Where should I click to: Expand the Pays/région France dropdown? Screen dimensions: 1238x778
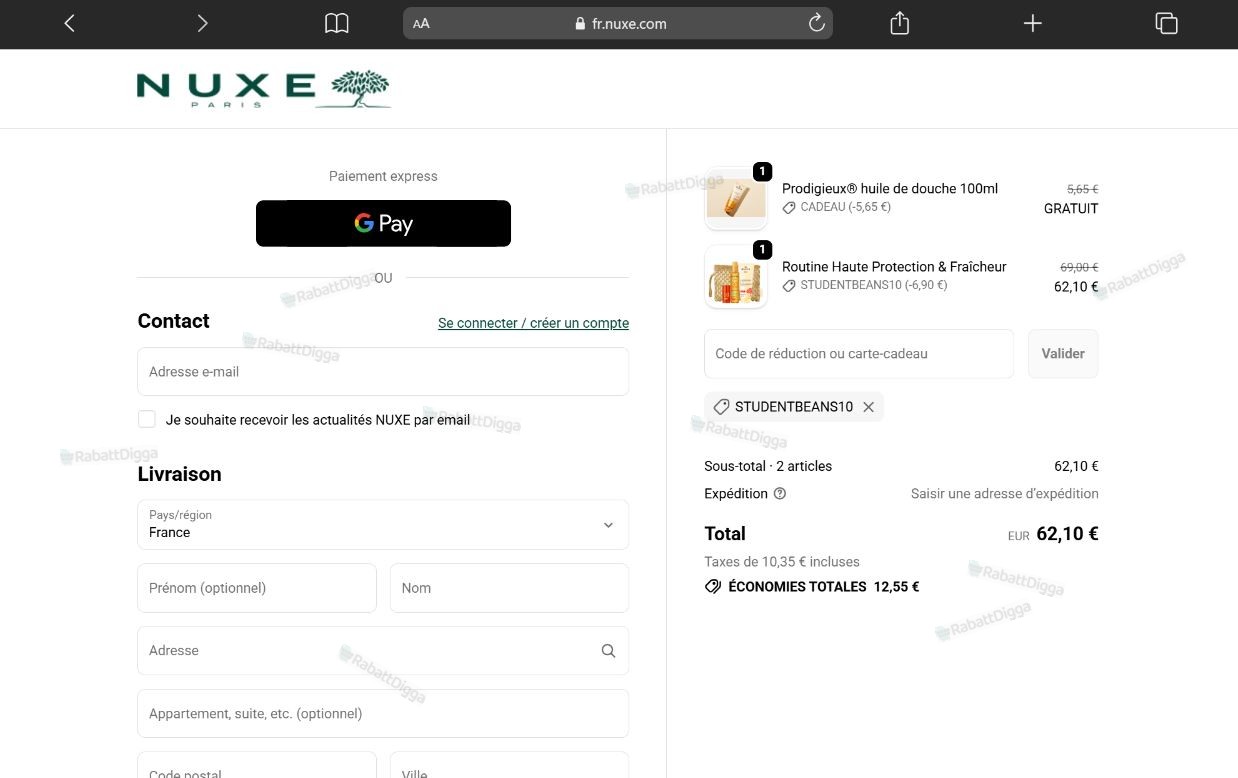(x=383, y=524)
